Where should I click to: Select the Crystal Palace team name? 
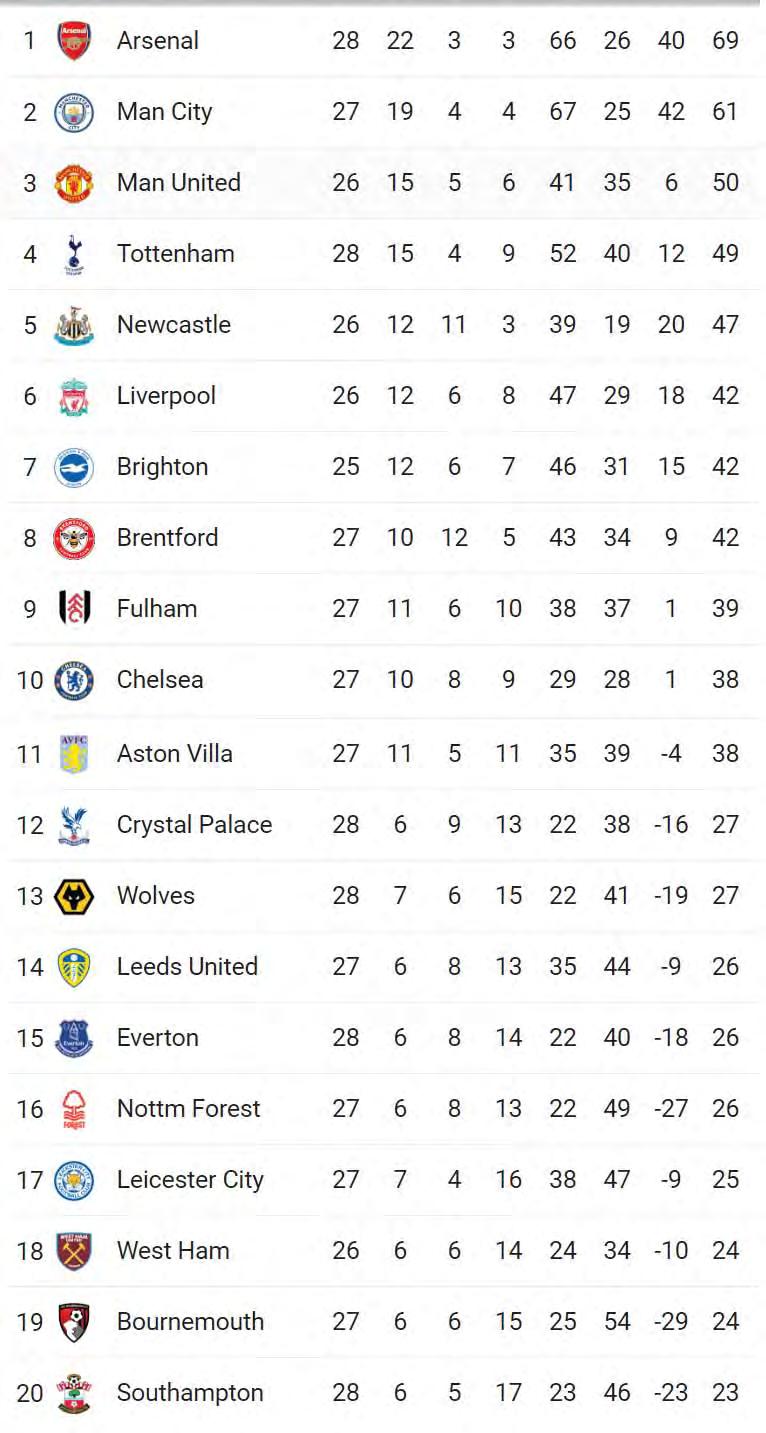pyautogui.click(x=194, y=825)
